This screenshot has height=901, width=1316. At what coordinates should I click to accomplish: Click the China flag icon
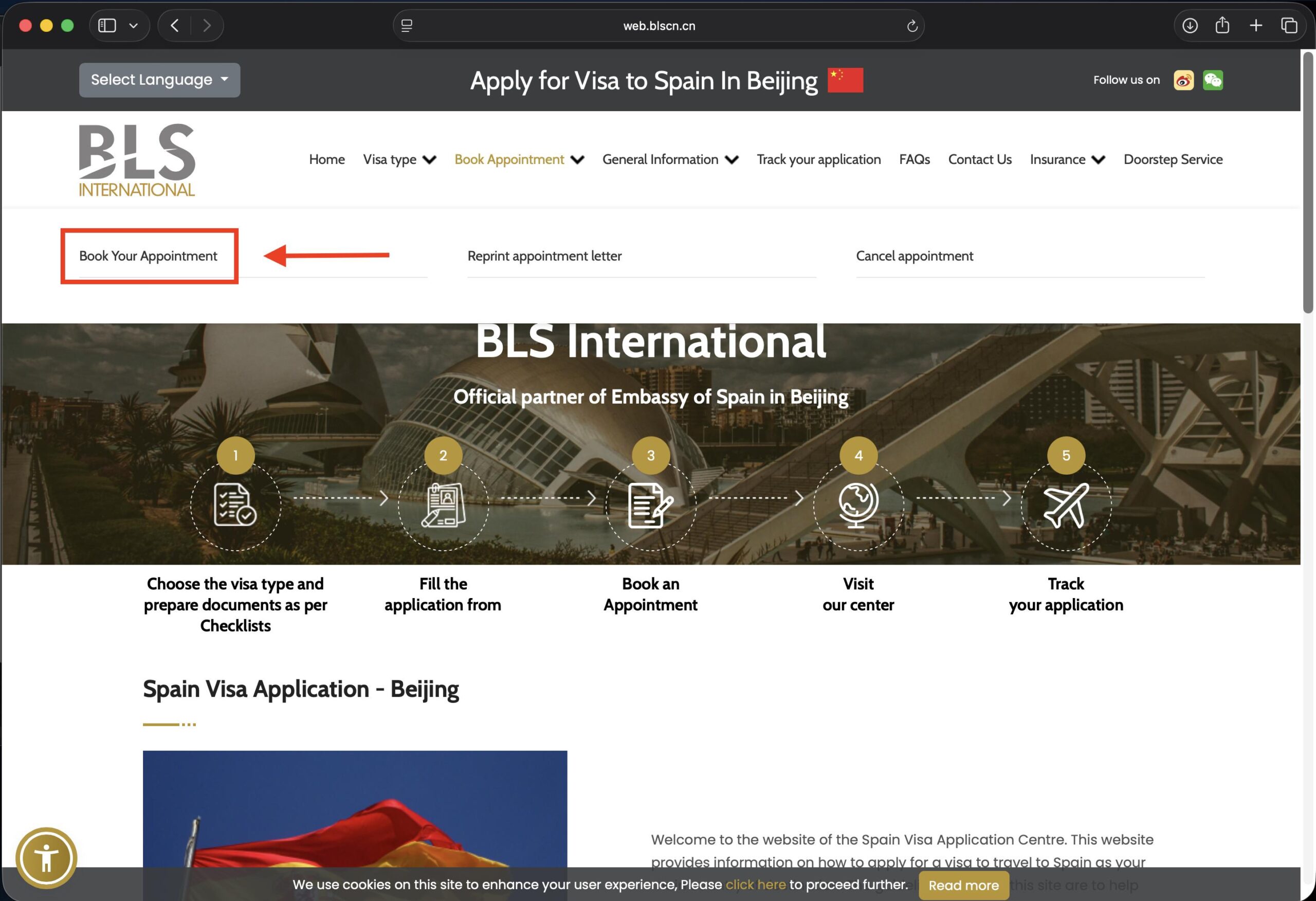pyautogui.click(x=845, y=80)
